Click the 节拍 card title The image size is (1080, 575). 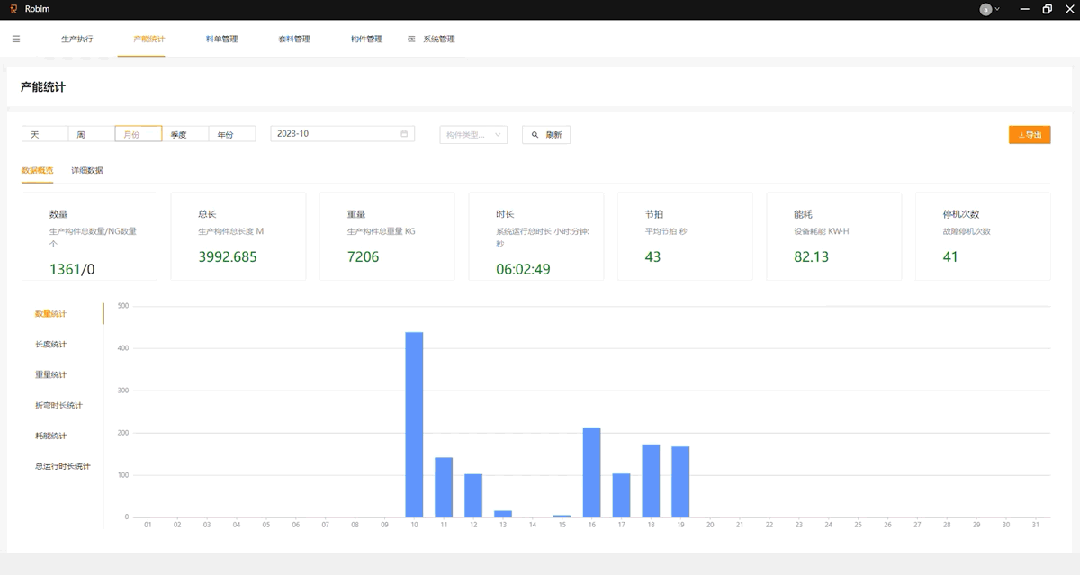[x=654, y=215]
